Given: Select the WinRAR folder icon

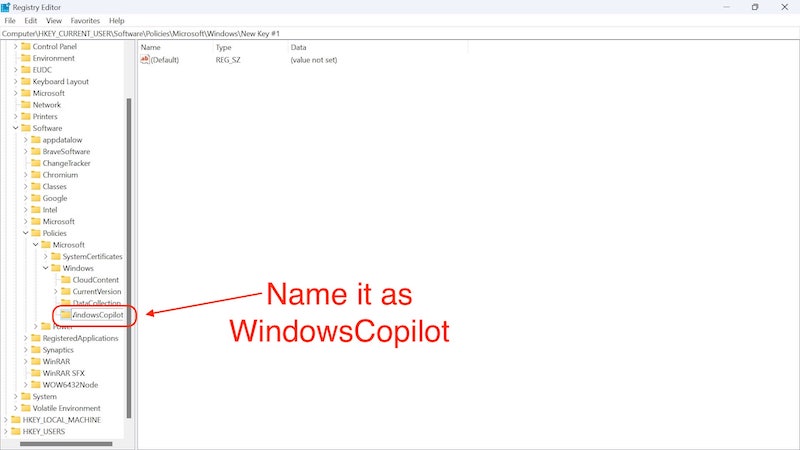Looking at the screenshot, I should pos(36,361).
